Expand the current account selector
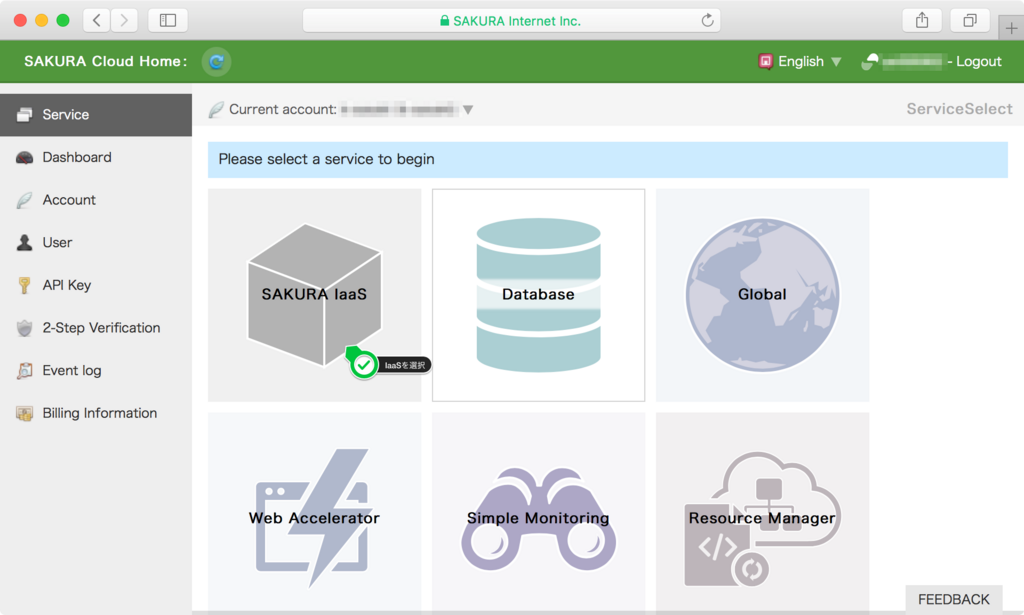The height and width of the screenshot is (615, 1024). coord(466,109)
